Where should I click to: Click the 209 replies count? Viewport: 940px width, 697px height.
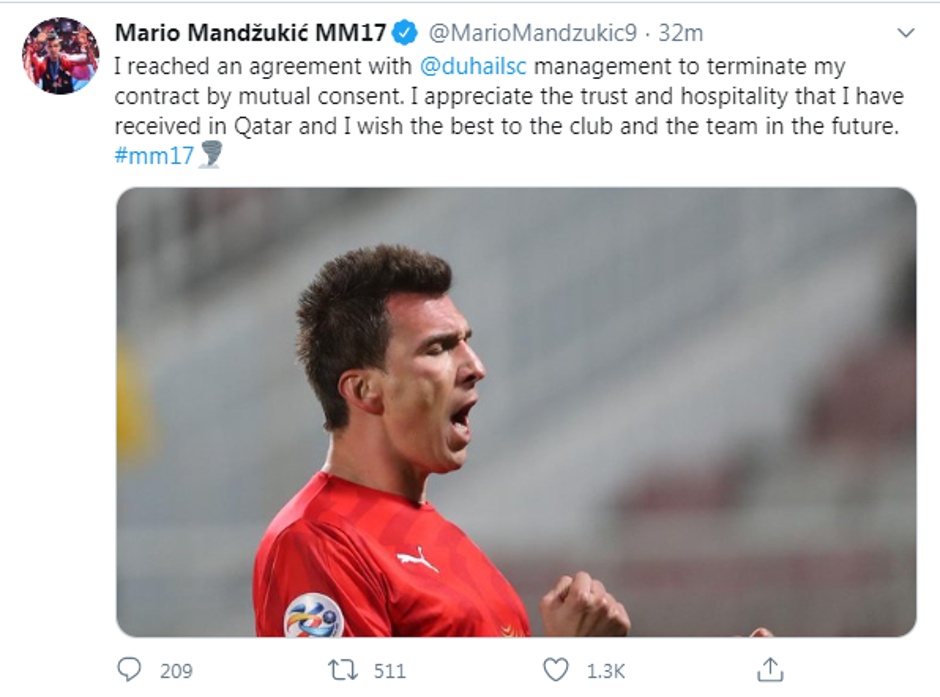coord(176,671)
